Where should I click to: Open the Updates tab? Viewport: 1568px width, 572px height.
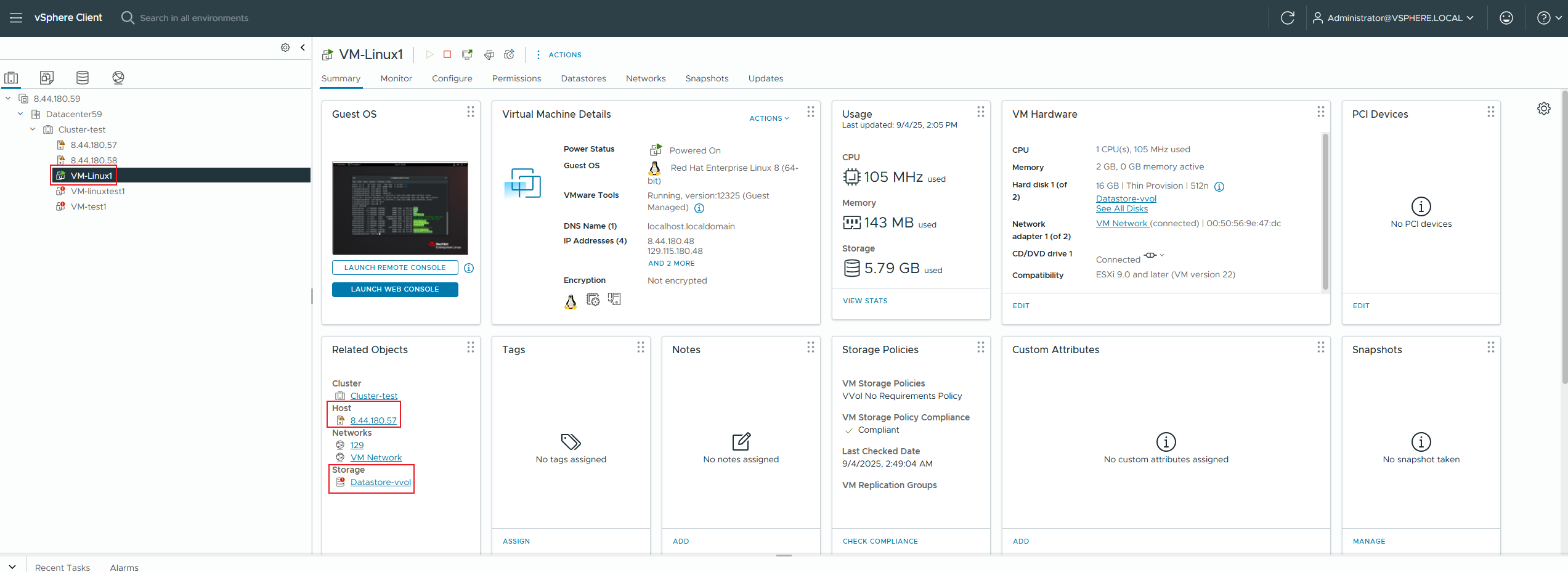(x=766, y=78)
